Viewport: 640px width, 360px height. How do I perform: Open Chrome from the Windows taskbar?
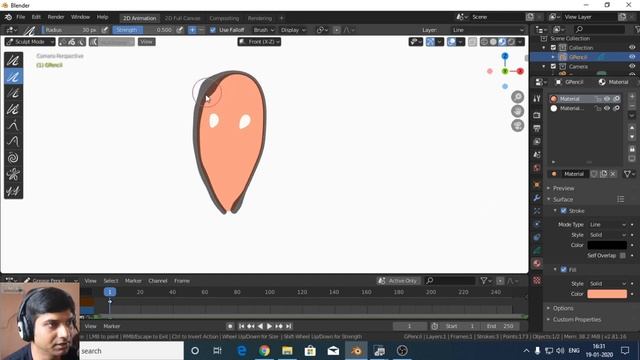(264, 351)
